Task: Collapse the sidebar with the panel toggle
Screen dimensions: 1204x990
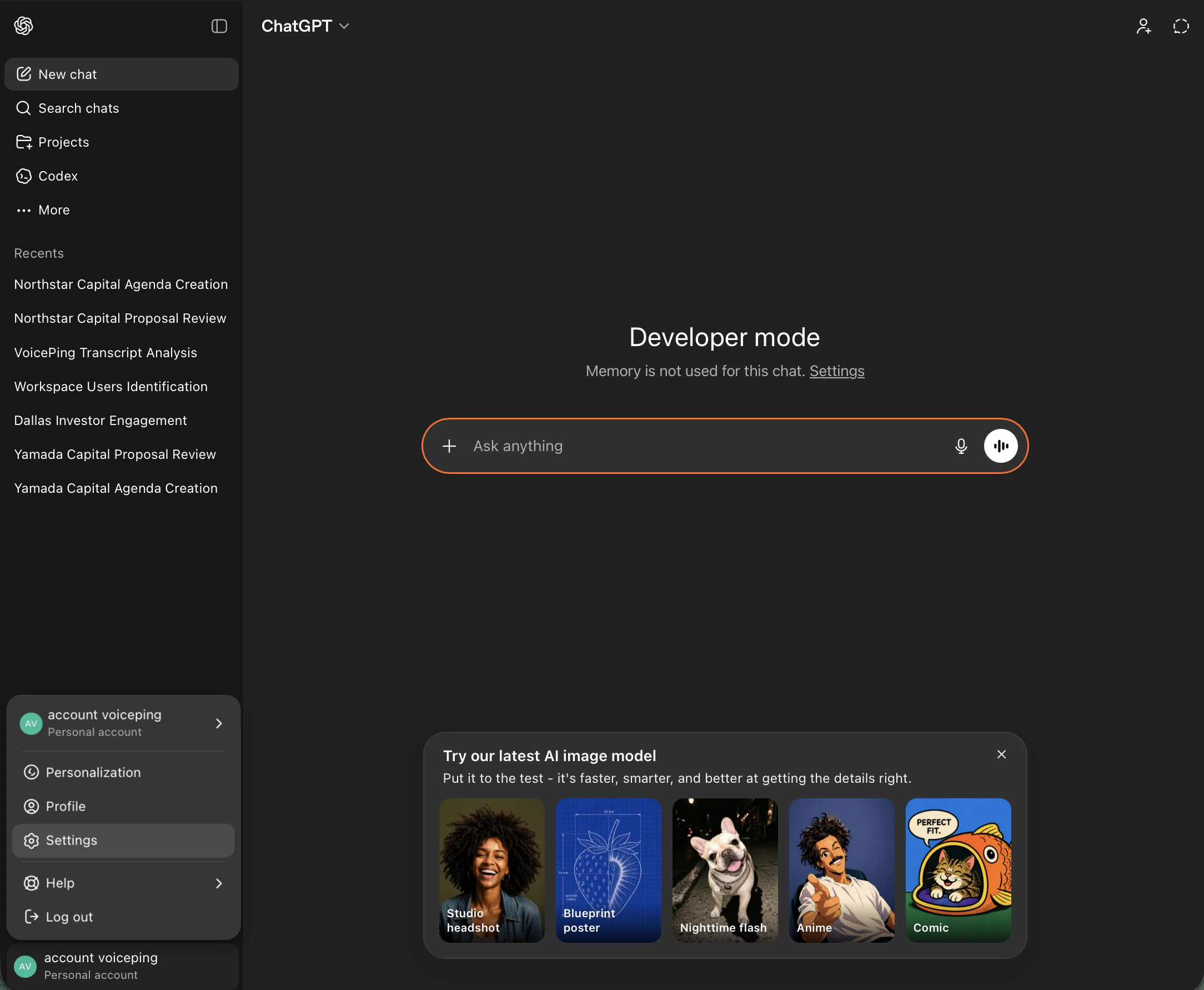Action: point(219,26)
